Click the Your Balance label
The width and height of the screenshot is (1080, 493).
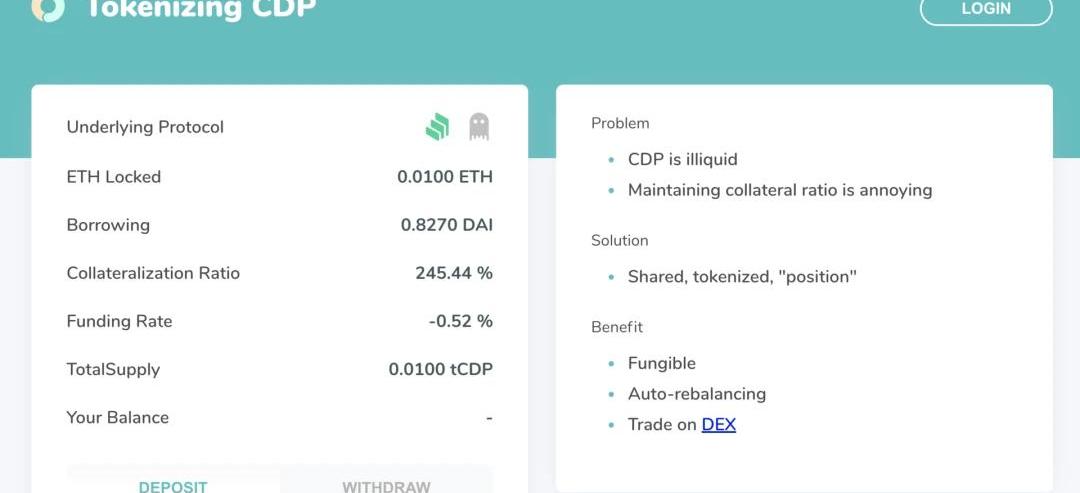[x=118, y=418]
